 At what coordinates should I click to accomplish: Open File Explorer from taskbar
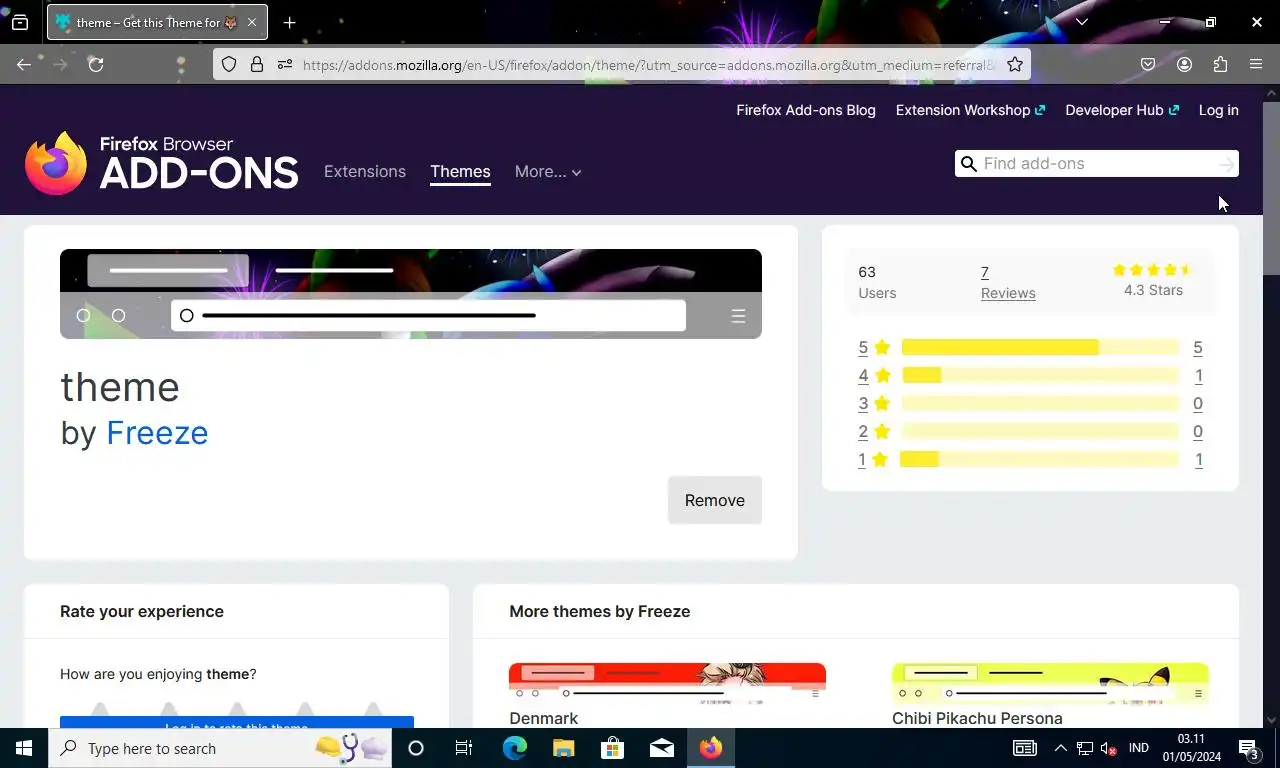pos(563,748)
